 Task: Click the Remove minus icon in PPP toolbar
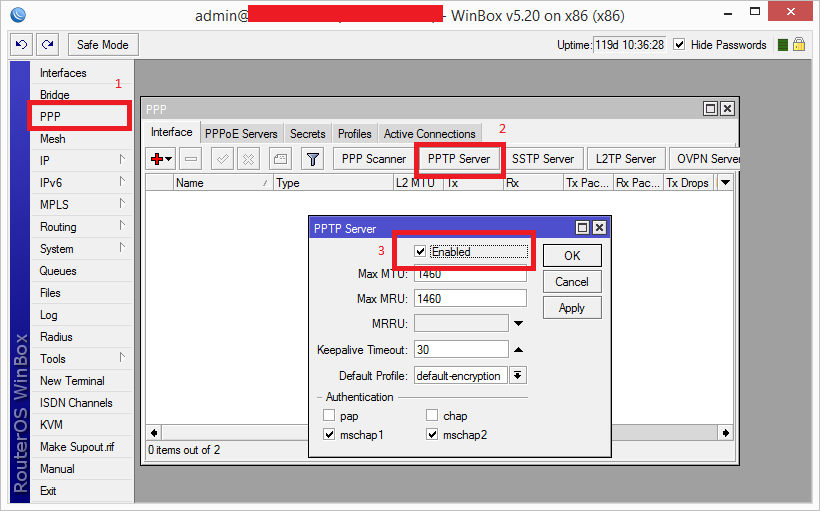coord(191,159)
